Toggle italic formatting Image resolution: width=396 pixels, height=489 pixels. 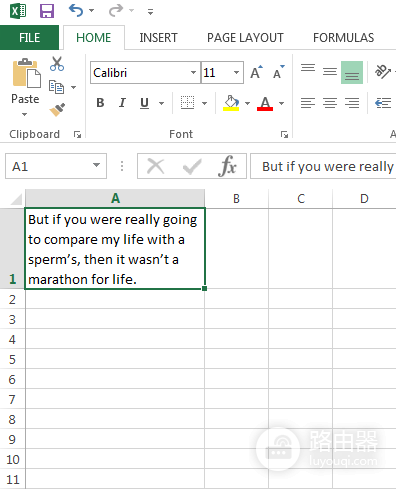tap(122, 103)
